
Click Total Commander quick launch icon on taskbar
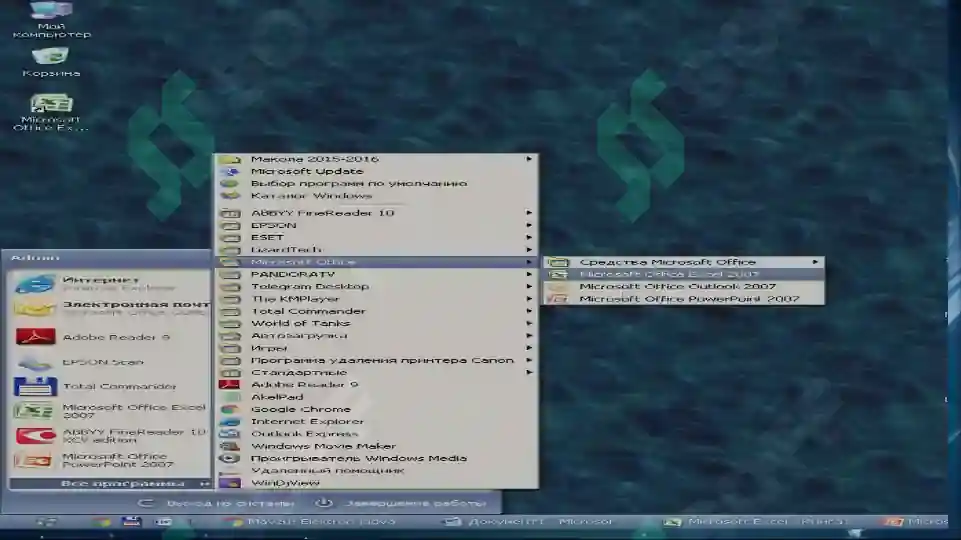[132, 522]
